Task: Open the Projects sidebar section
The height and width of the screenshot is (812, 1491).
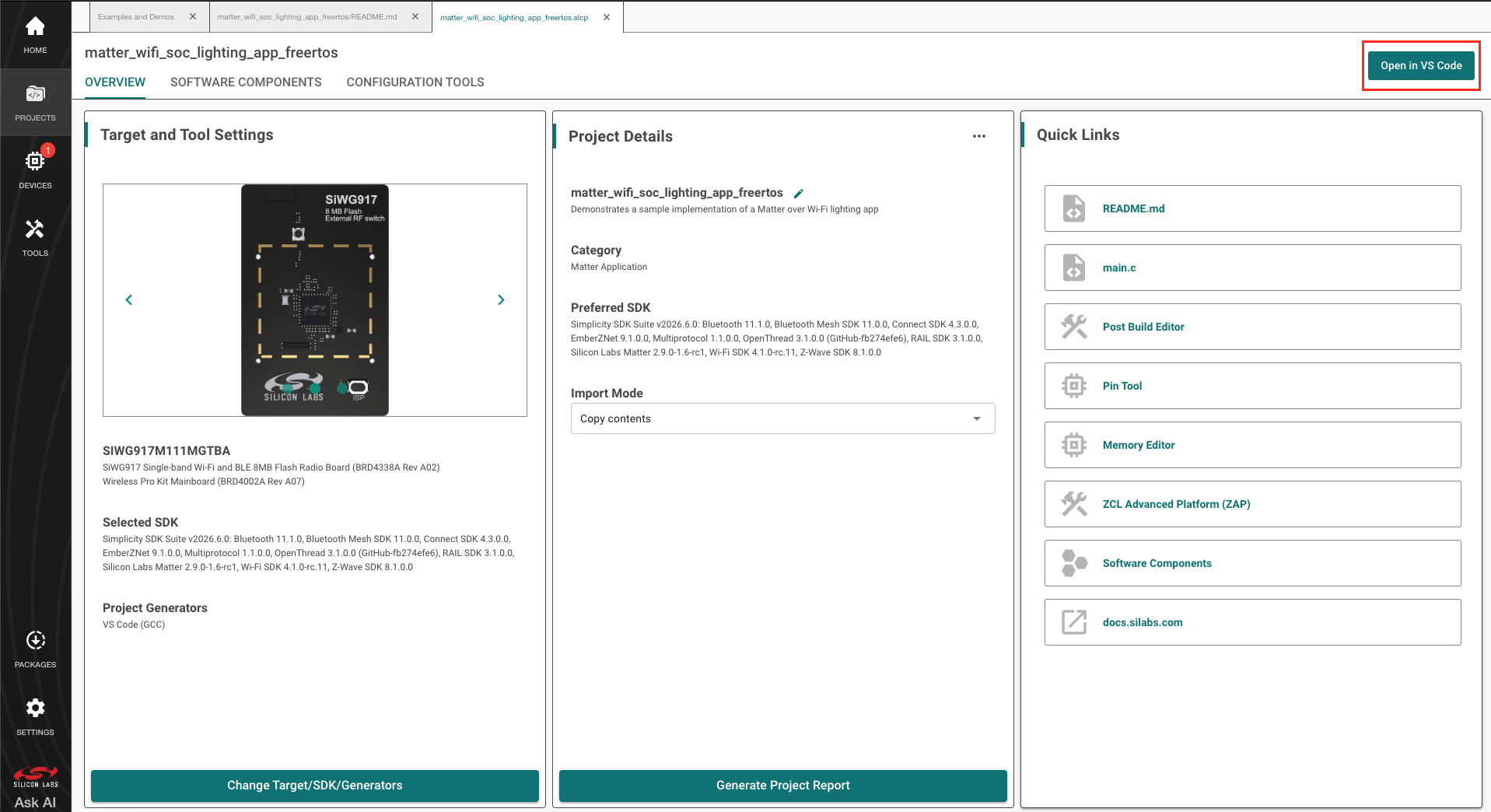Action: (35, 103)
